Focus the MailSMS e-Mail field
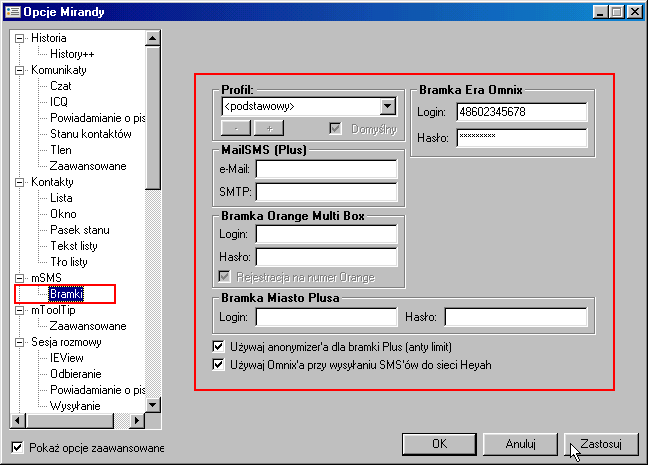This screenshot has height=465, width=648. pos(326,169)
